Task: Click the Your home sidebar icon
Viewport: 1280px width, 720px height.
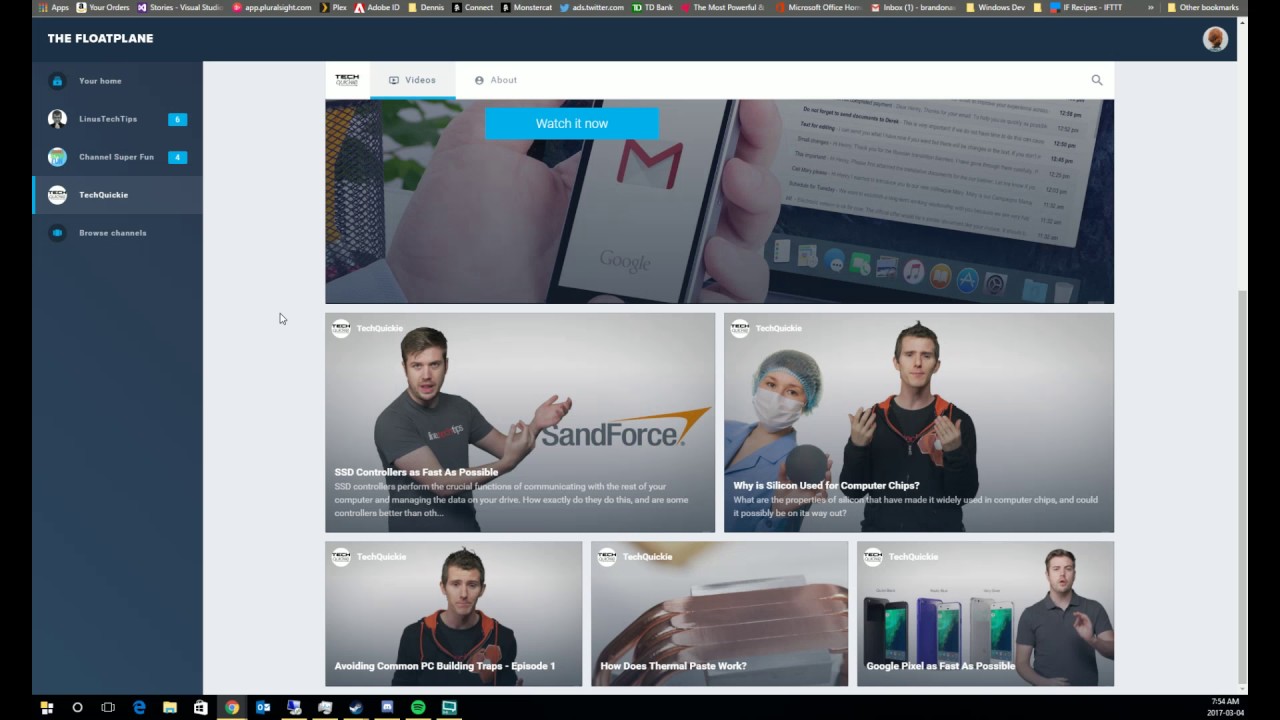Action: tap(57, 81)
